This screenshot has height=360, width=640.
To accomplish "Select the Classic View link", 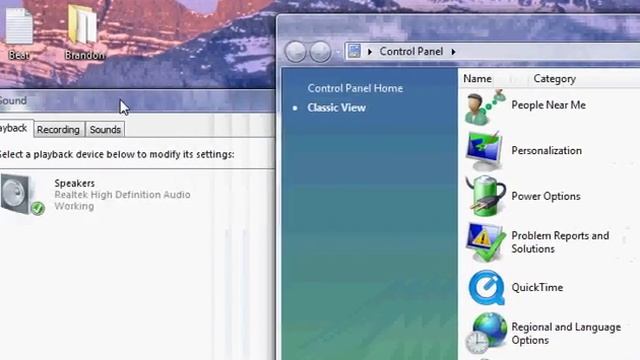I will (336, 108).
